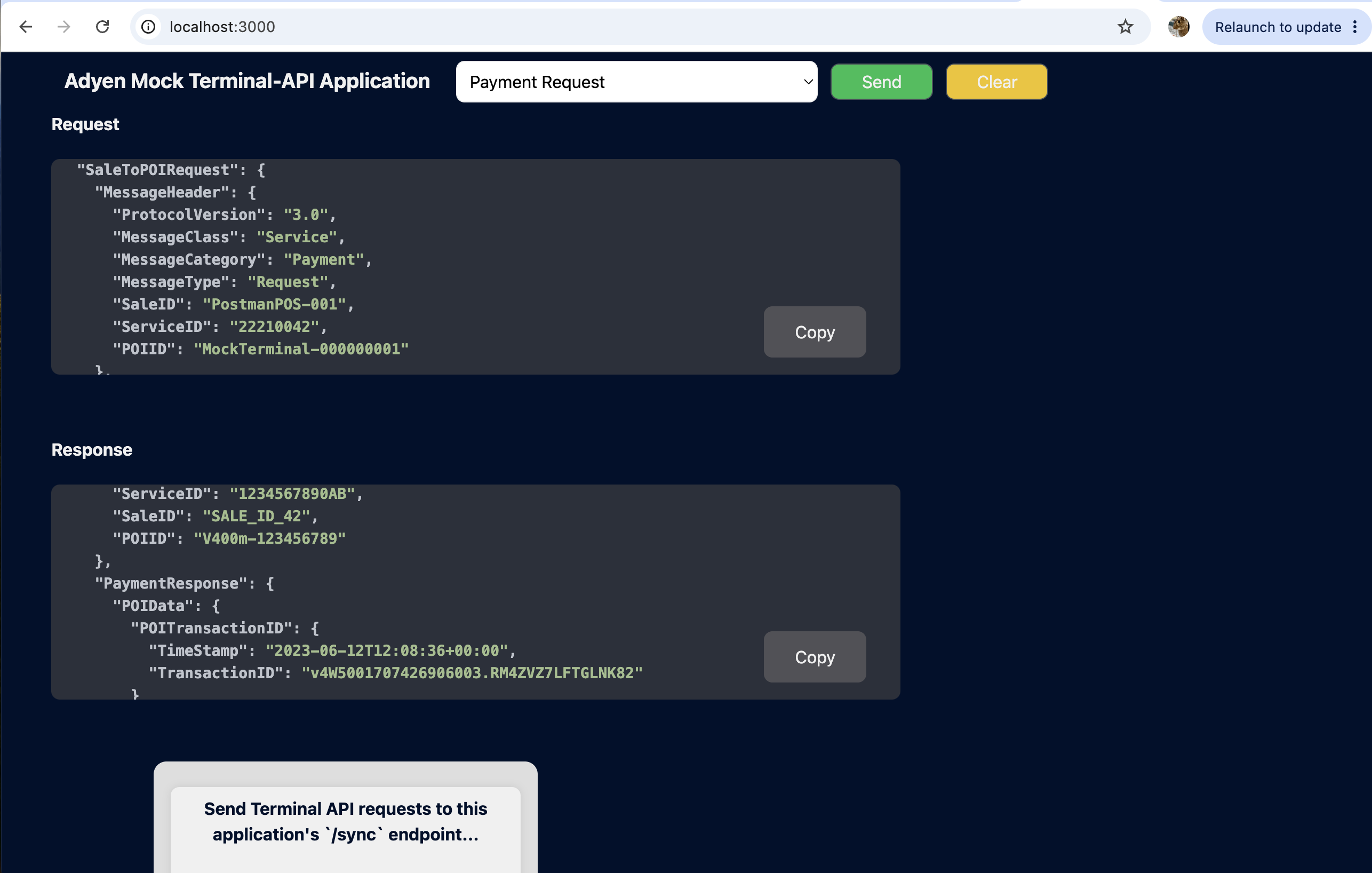Copy the Response JSON
Viewport: 1372px width, 873px height.
tap(815, 657)
